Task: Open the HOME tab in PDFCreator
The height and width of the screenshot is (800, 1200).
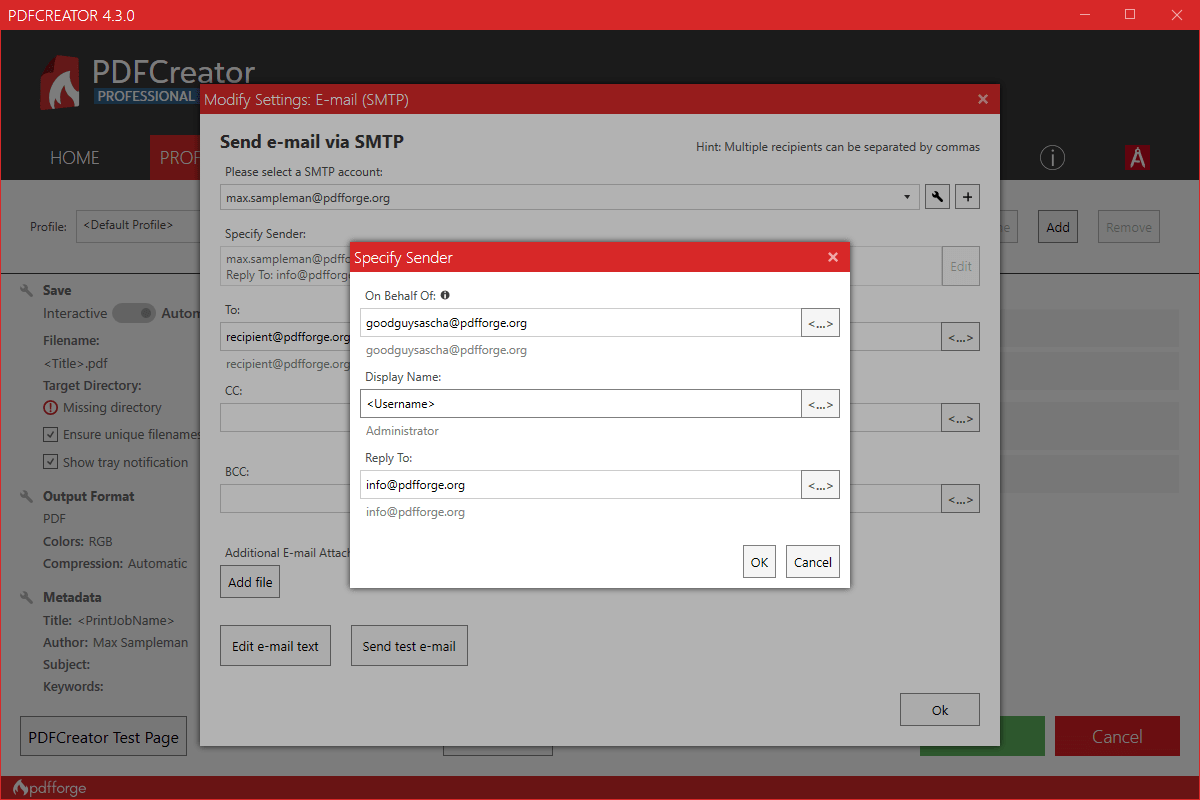Action: click(x=75, y=158)
